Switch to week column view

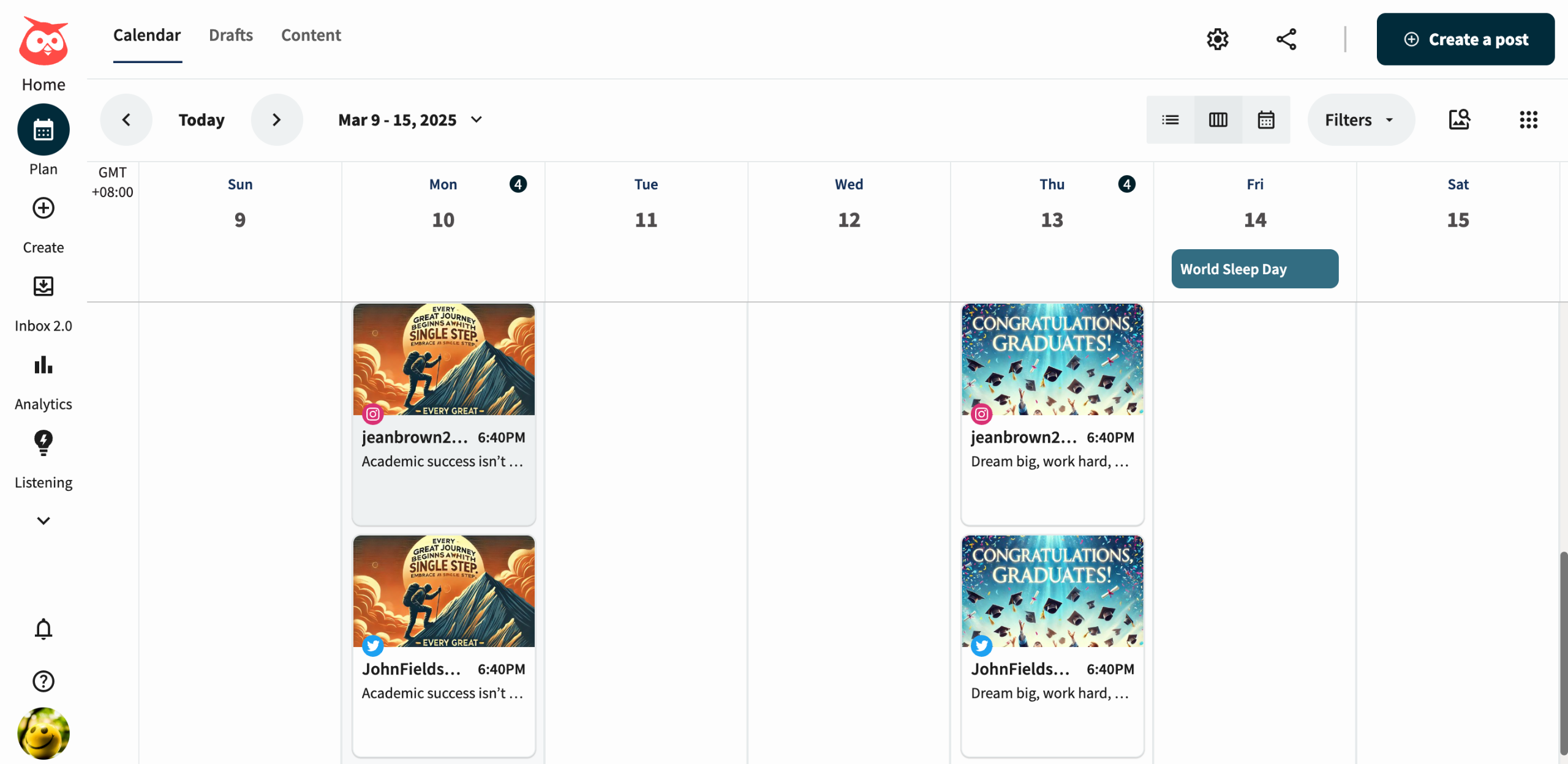pos(1218,119)
